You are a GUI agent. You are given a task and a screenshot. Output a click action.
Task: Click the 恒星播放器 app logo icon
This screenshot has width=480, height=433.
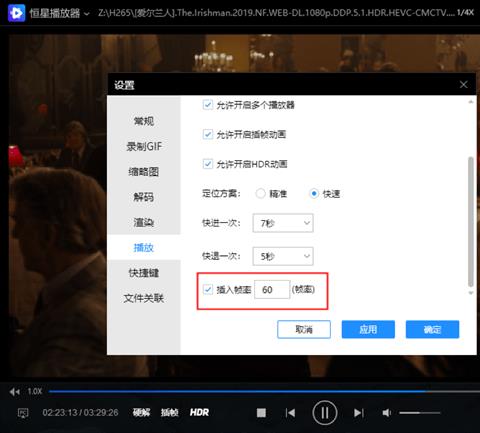(x=16, y=13)
